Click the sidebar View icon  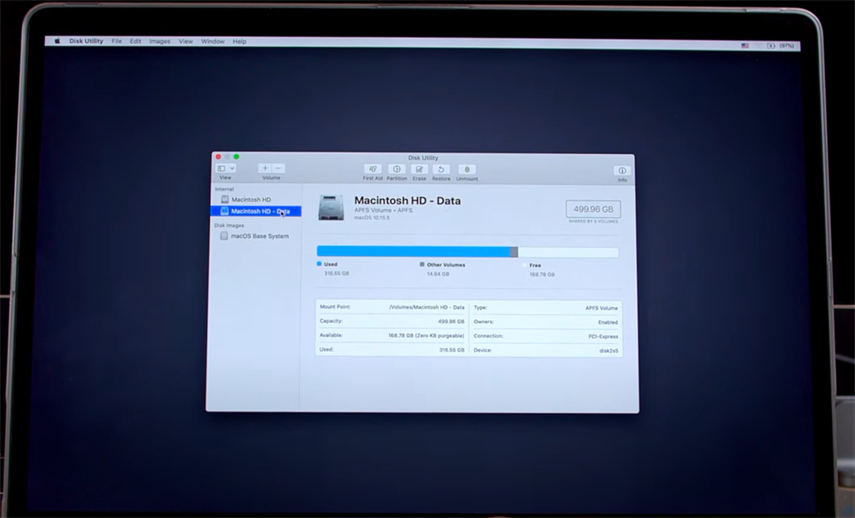pyautogui.click(x=221, y=168)
